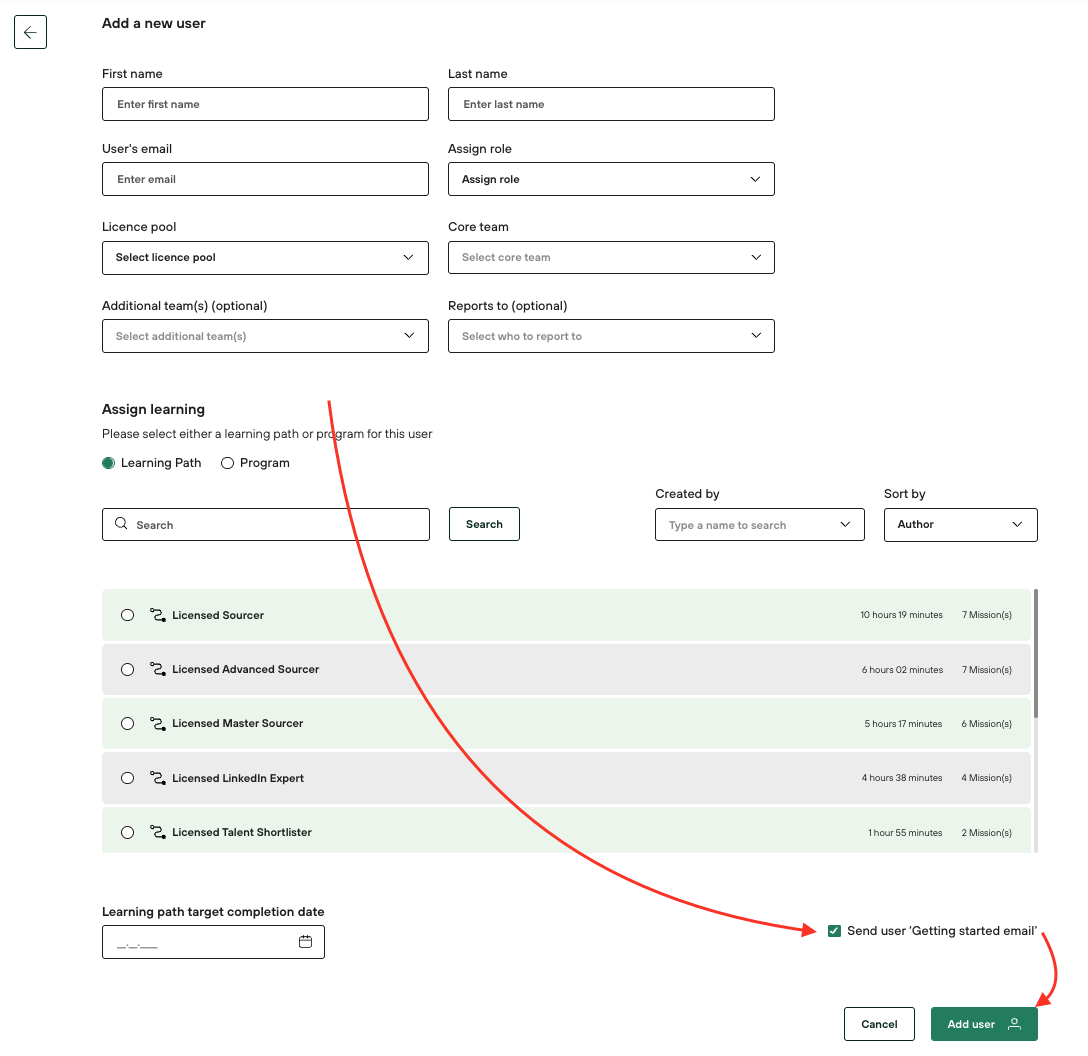The image size is (1088, 1056).
Task: Expand the Select licence pool dropdown
Action: coord(265,257)
